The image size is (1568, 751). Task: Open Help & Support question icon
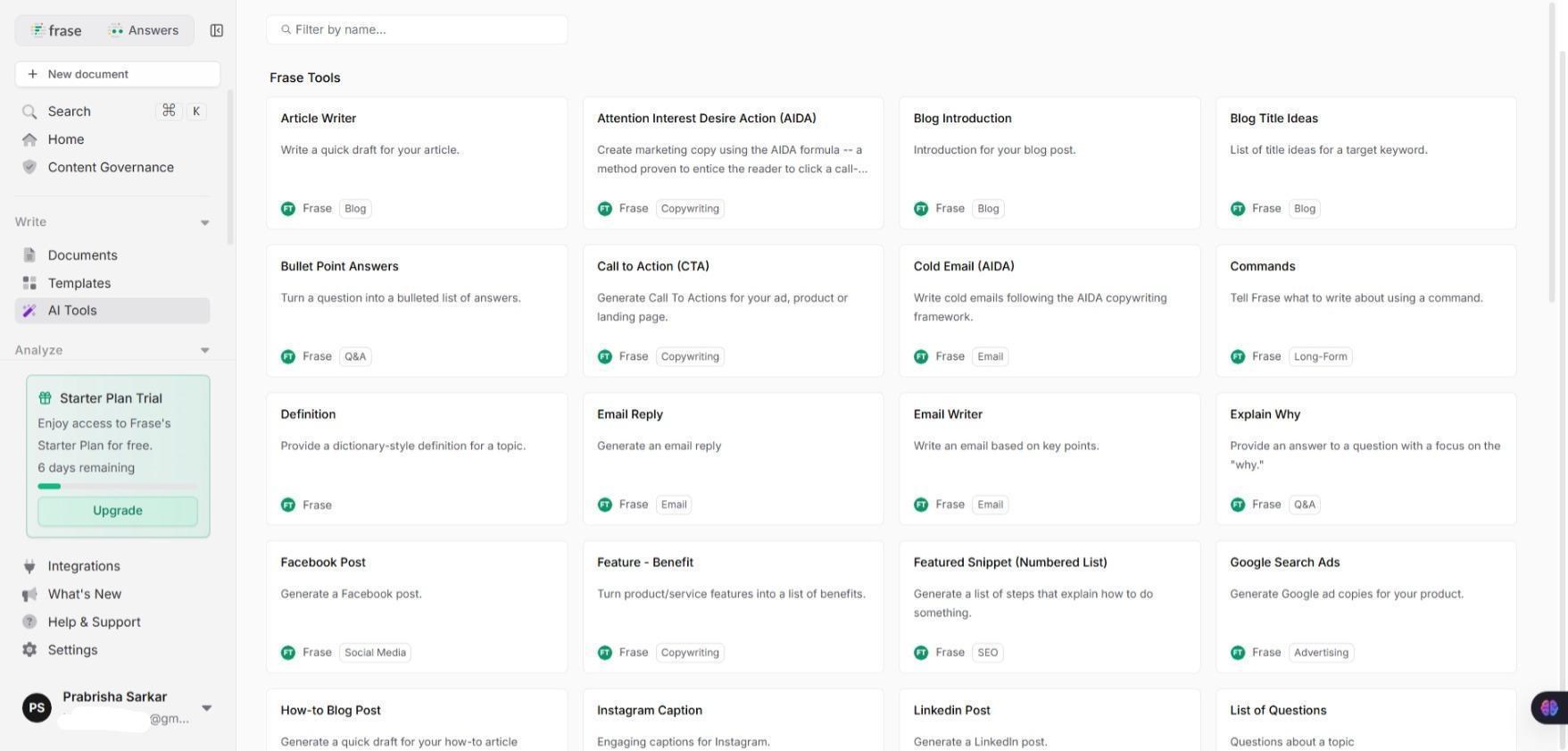pyautogui.click(x=29, y=622)
